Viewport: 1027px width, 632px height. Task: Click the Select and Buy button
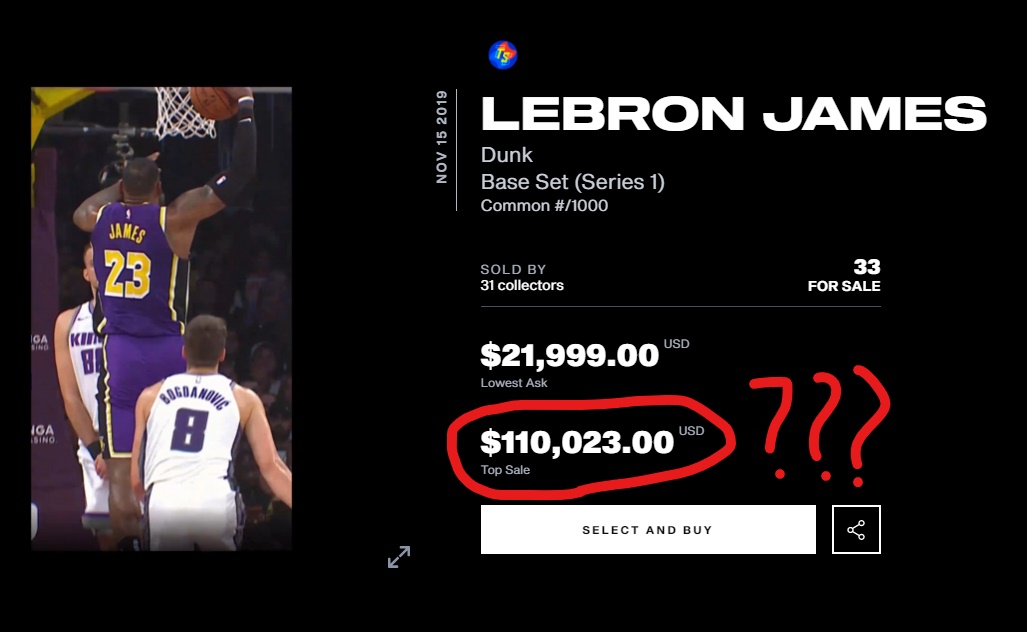click(648, 529)
